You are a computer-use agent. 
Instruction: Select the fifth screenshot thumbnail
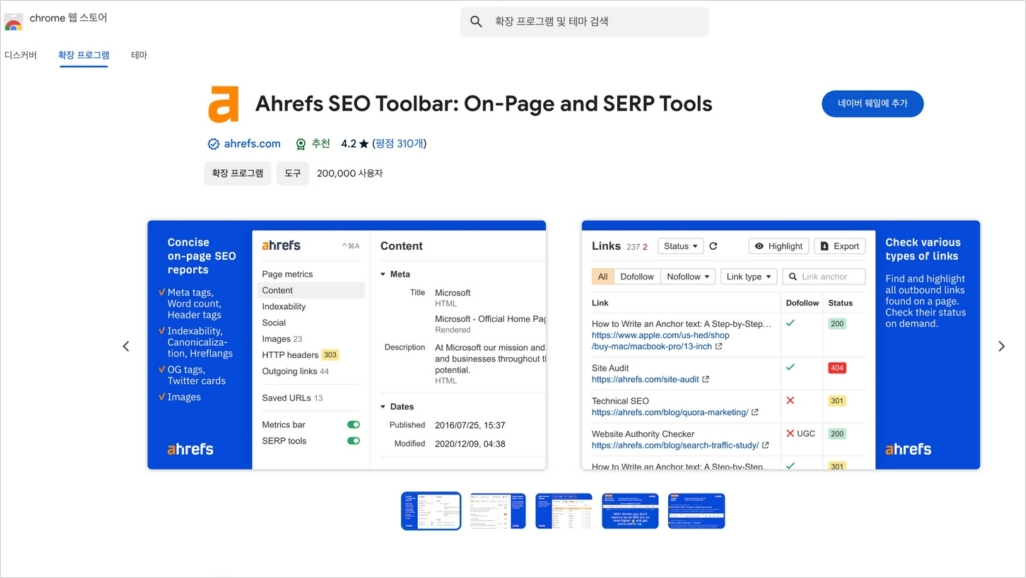(696, 511)
